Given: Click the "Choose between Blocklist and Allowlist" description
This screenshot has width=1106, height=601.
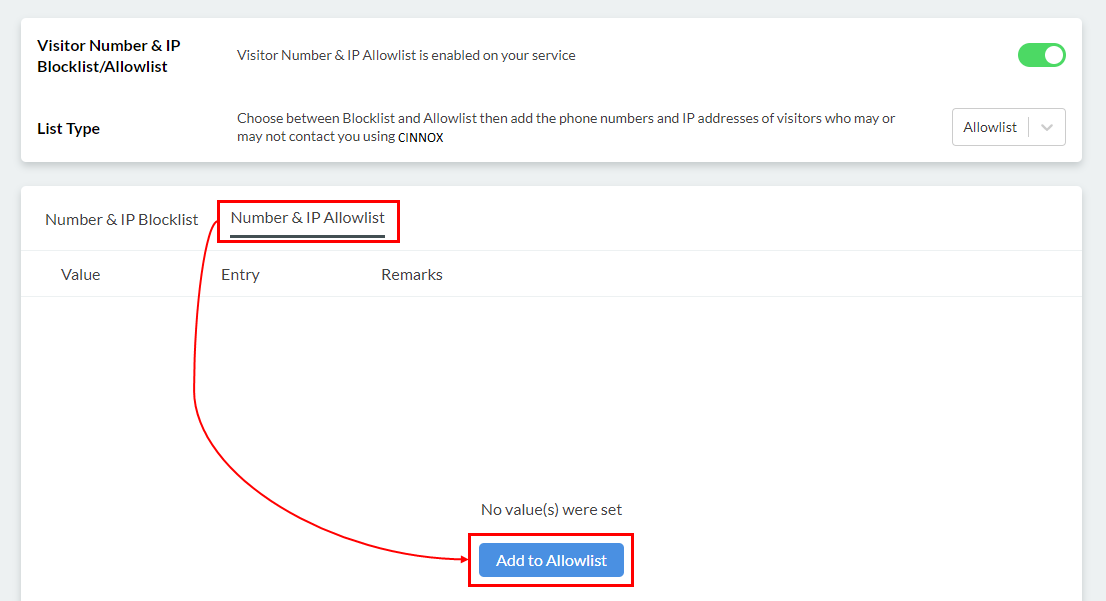Looking at the screenshot, I should tap(566, 118).
